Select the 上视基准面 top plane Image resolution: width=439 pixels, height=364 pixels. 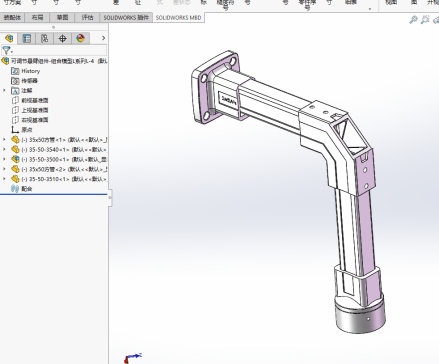point(35,110)
